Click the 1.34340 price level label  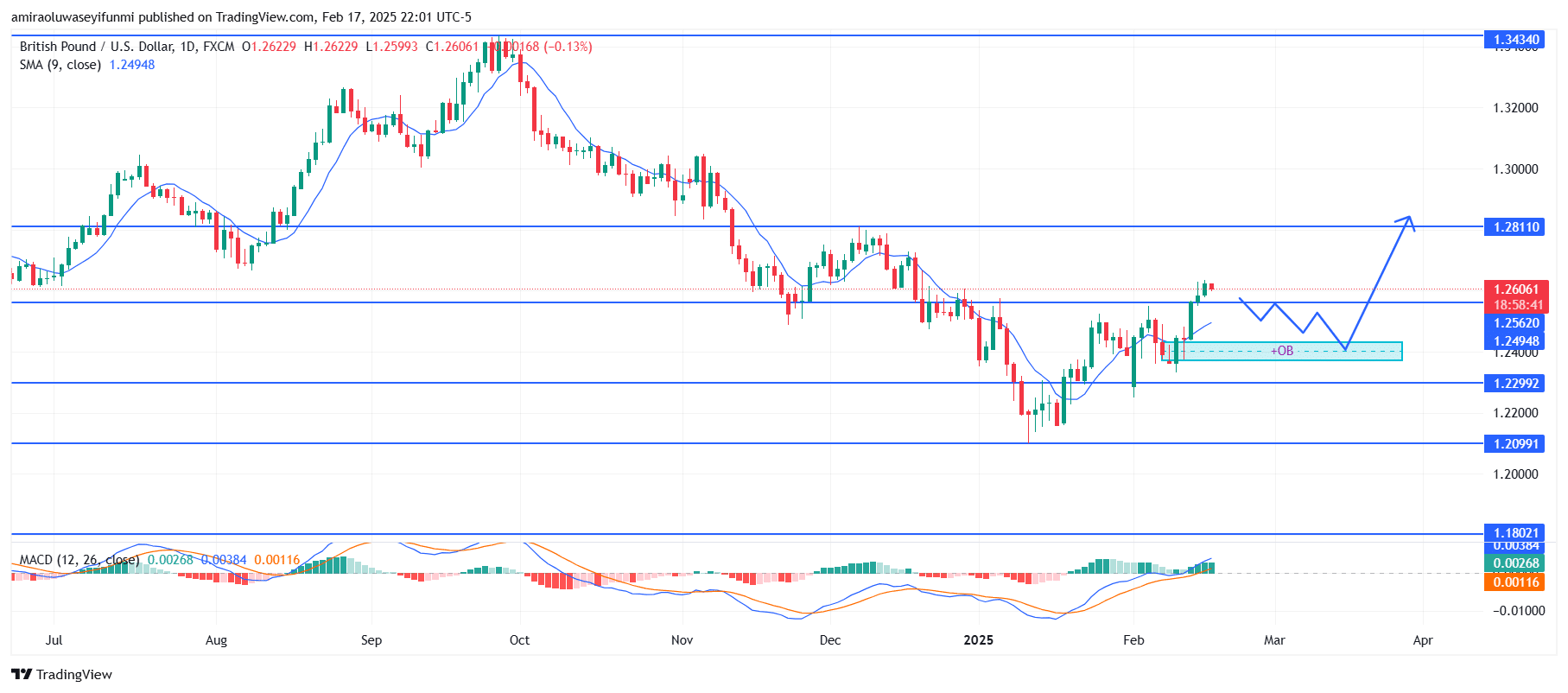(1516, 39)
